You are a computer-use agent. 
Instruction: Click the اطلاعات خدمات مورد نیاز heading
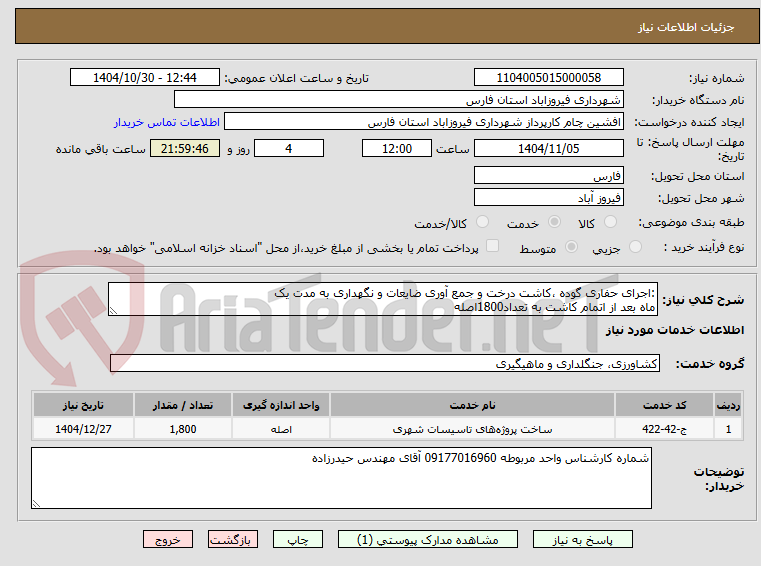675,330
